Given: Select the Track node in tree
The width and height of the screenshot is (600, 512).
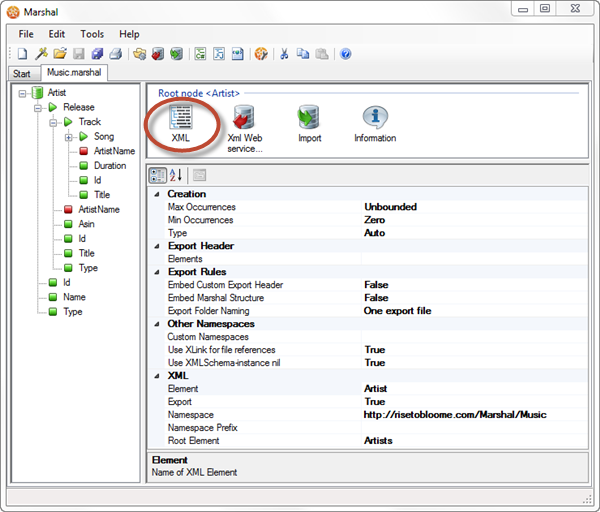Looking at the screenshot, I should click(90, 122).
